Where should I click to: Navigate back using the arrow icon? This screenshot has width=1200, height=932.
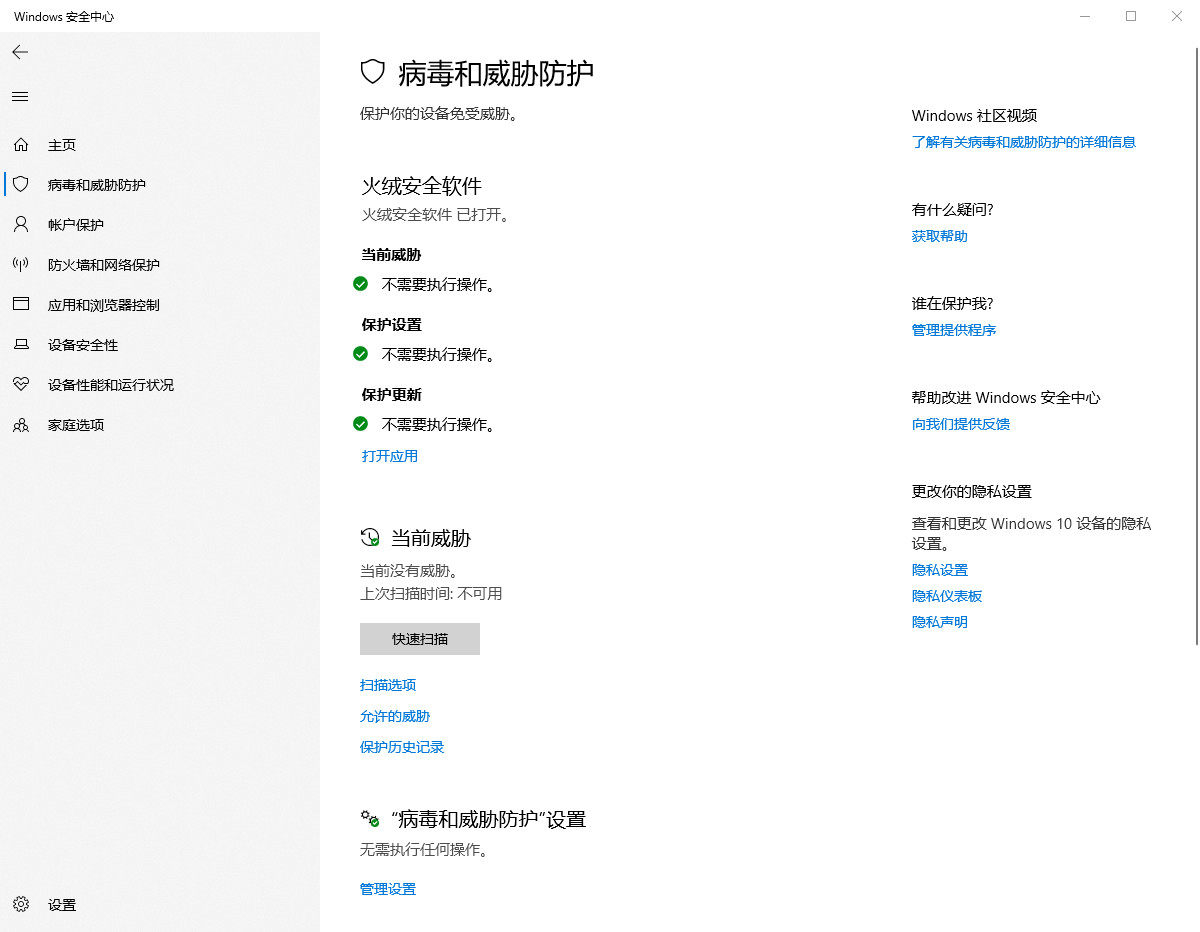[x=20, y=51]
